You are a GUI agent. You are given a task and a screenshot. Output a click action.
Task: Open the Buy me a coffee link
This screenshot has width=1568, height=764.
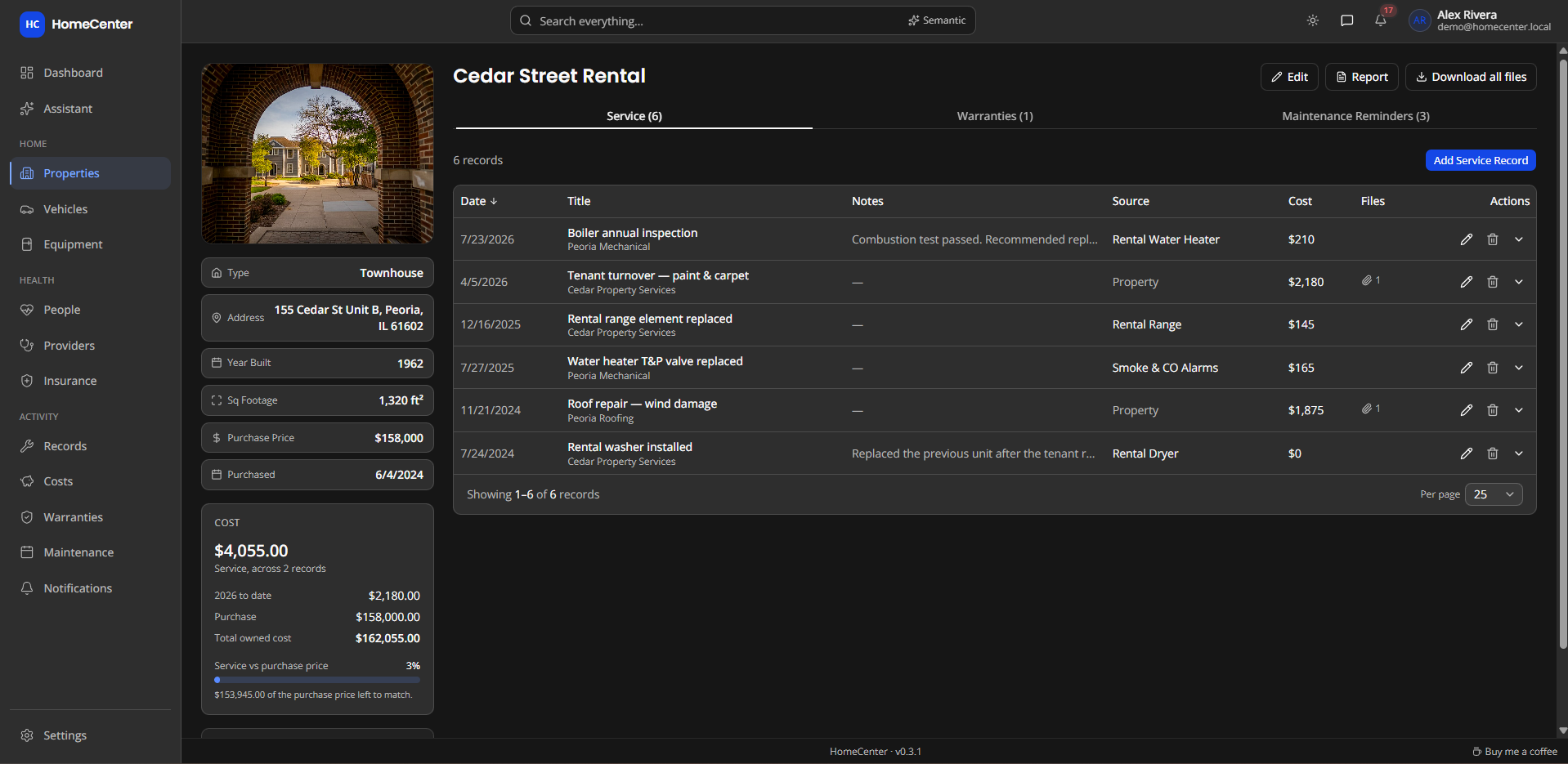pyautogui.click(x=1515, y=752)
